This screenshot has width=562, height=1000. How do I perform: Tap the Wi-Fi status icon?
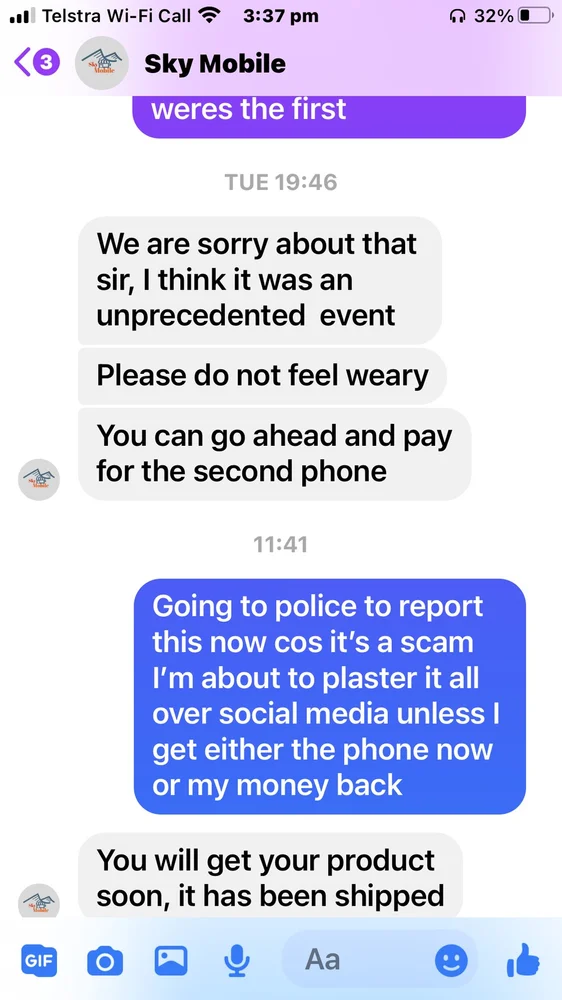(x=207, y=16)
